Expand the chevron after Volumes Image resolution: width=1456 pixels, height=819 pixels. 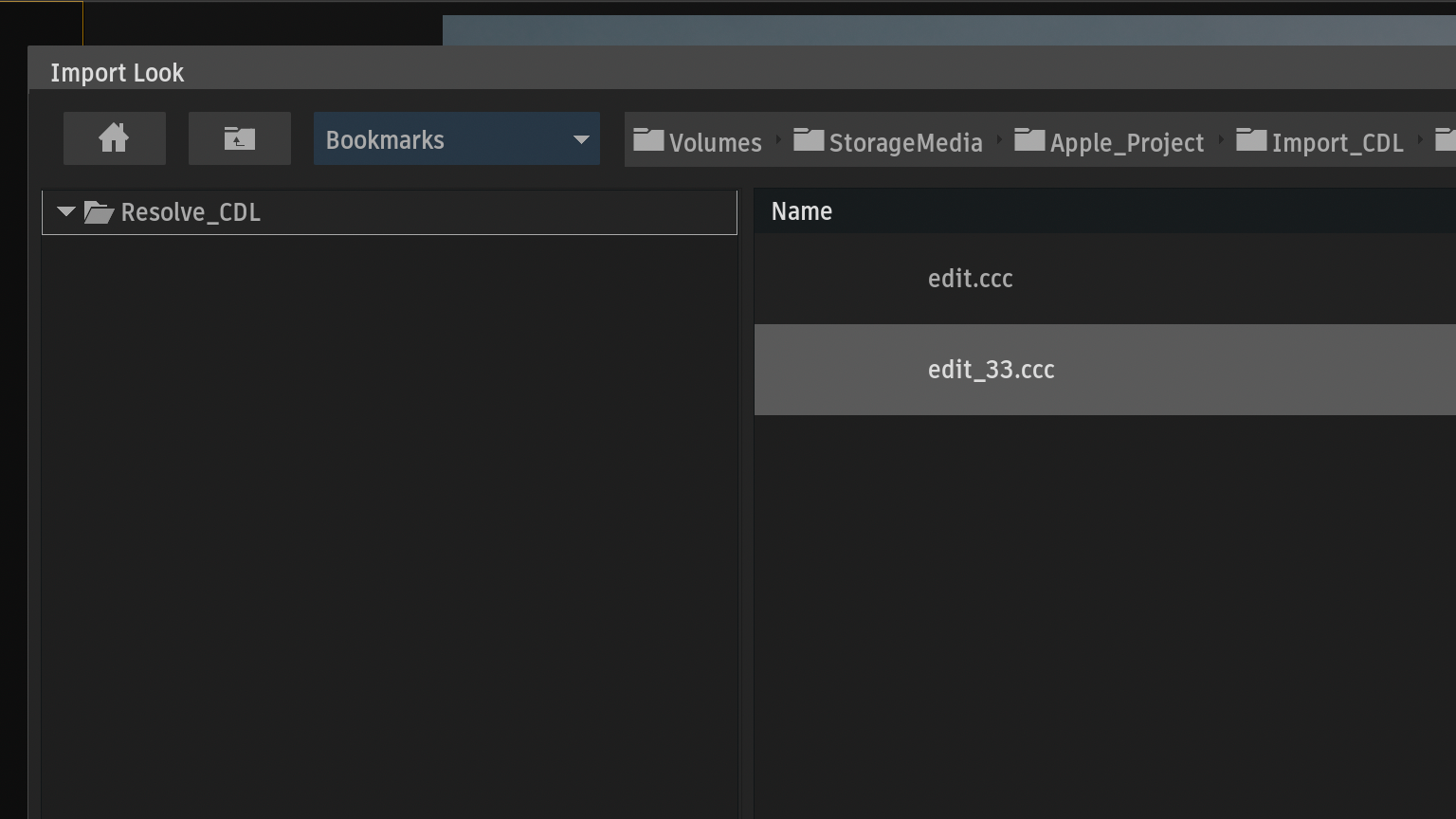[x=778, y=140]
